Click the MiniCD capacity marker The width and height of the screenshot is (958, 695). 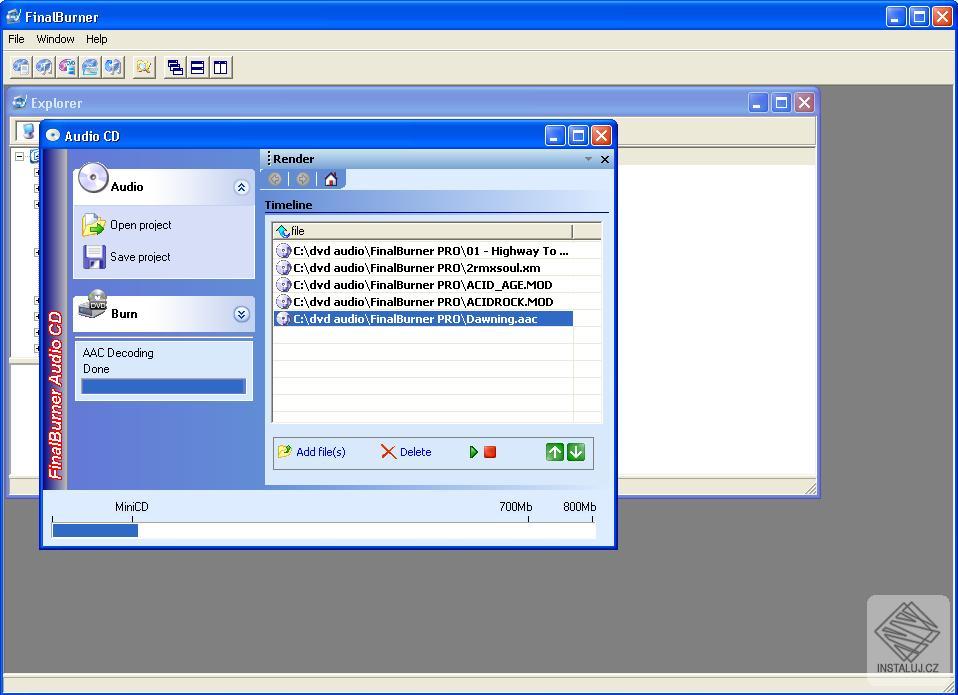tap(131, 507)
